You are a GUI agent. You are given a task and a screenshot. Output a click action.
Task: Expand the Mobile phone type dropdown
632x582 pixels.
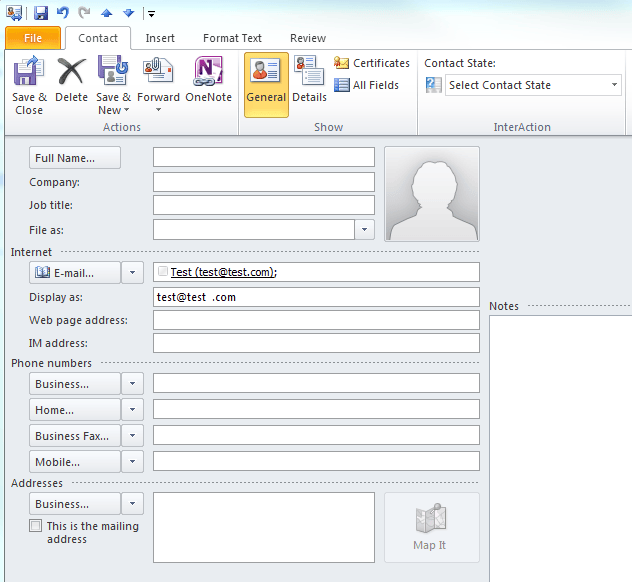[132, 461]
